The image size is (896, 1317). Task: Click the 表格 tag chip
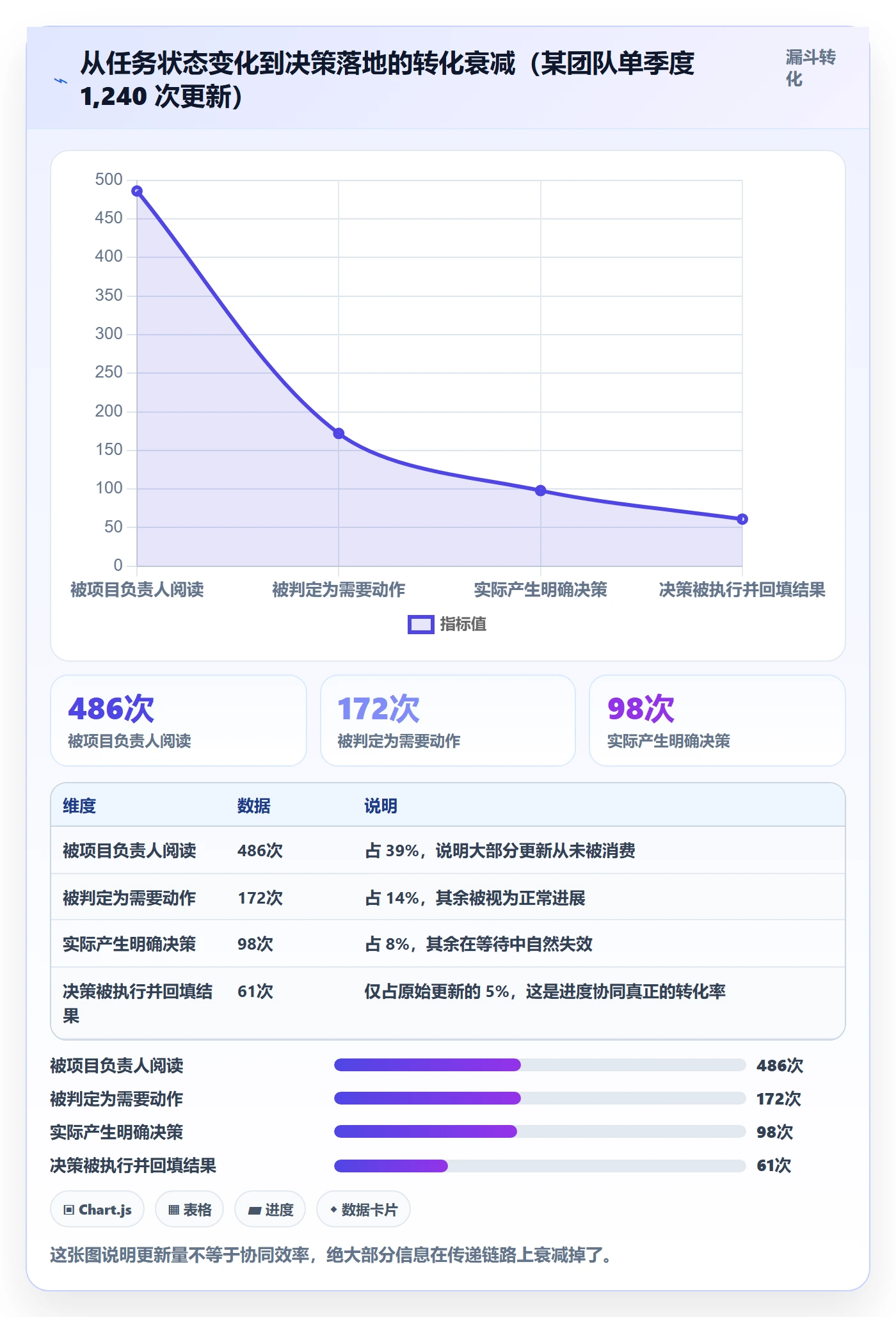click(189, 1209)
